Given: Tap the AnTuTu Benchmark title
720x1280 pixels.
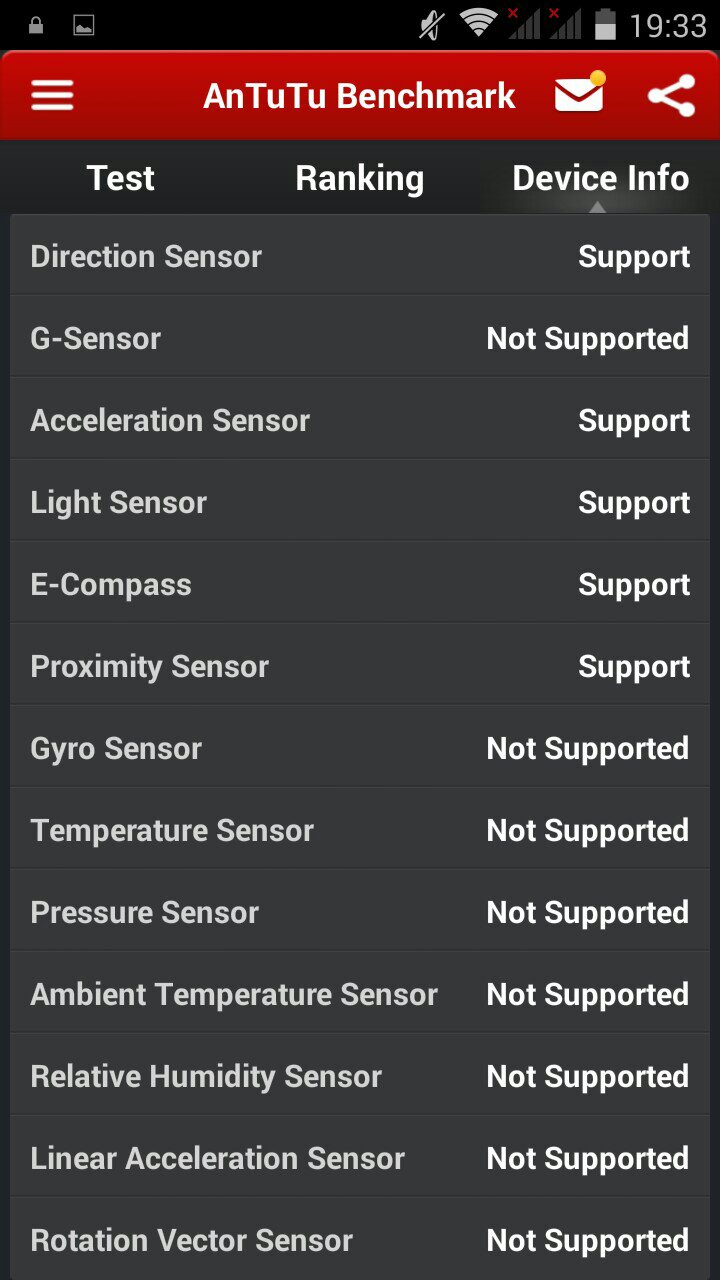Looking at the screenshot, I should pos(359,96).
